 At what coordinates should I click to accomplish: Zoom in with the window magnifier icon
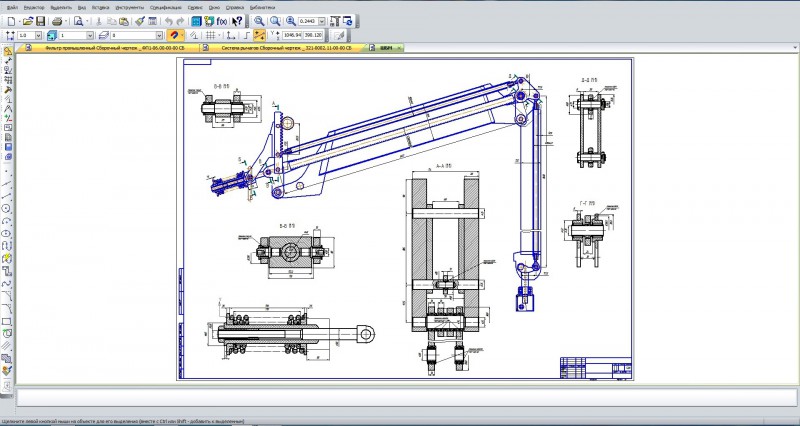[259, 21]
